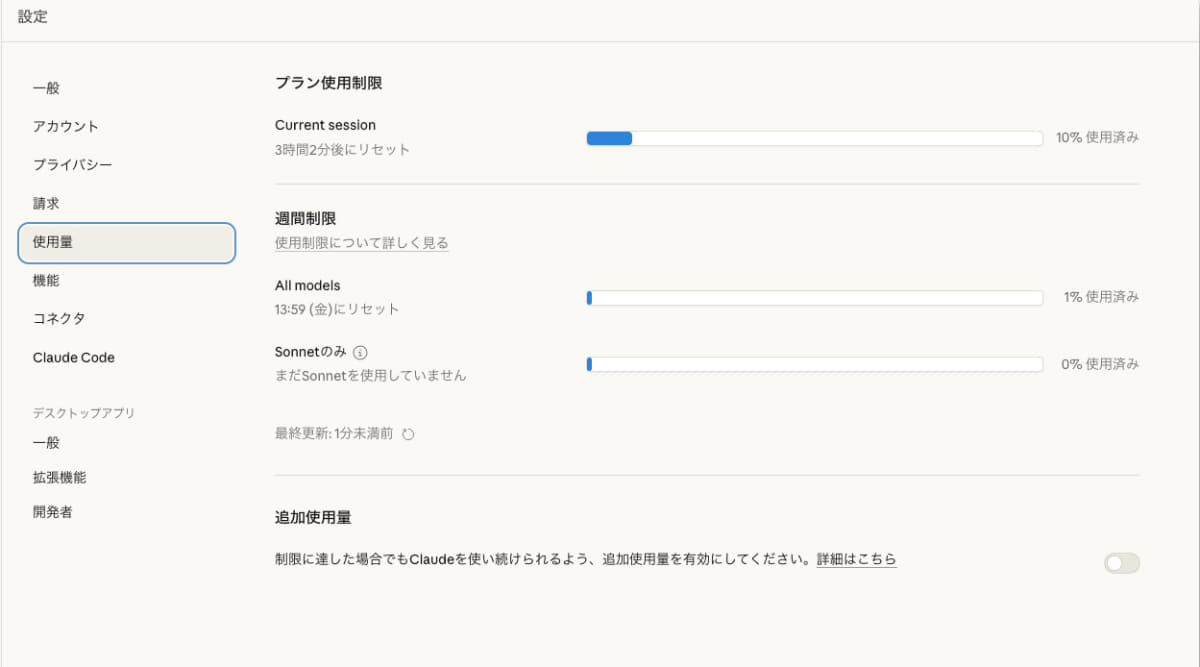Open the 一般 settings section

pos(47,87)
